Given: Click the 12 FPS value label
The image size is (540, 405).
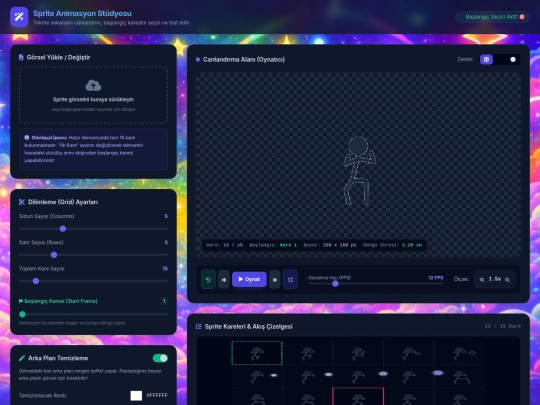Looking at the screenshot, I should (436, 278).
